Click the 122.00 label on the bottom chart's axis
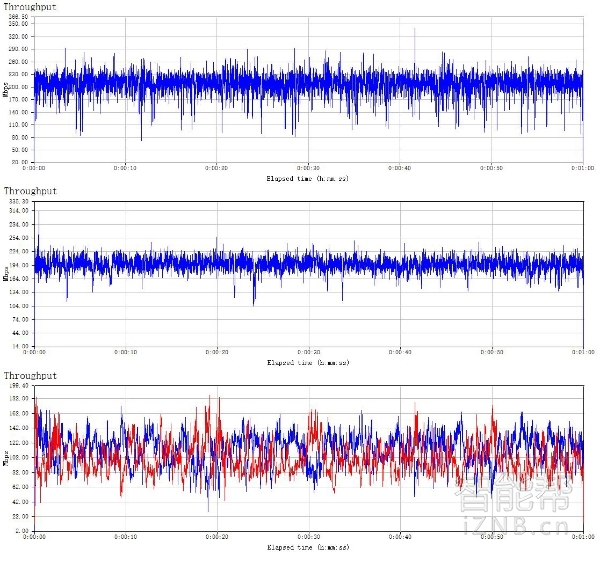 (18, 443)
